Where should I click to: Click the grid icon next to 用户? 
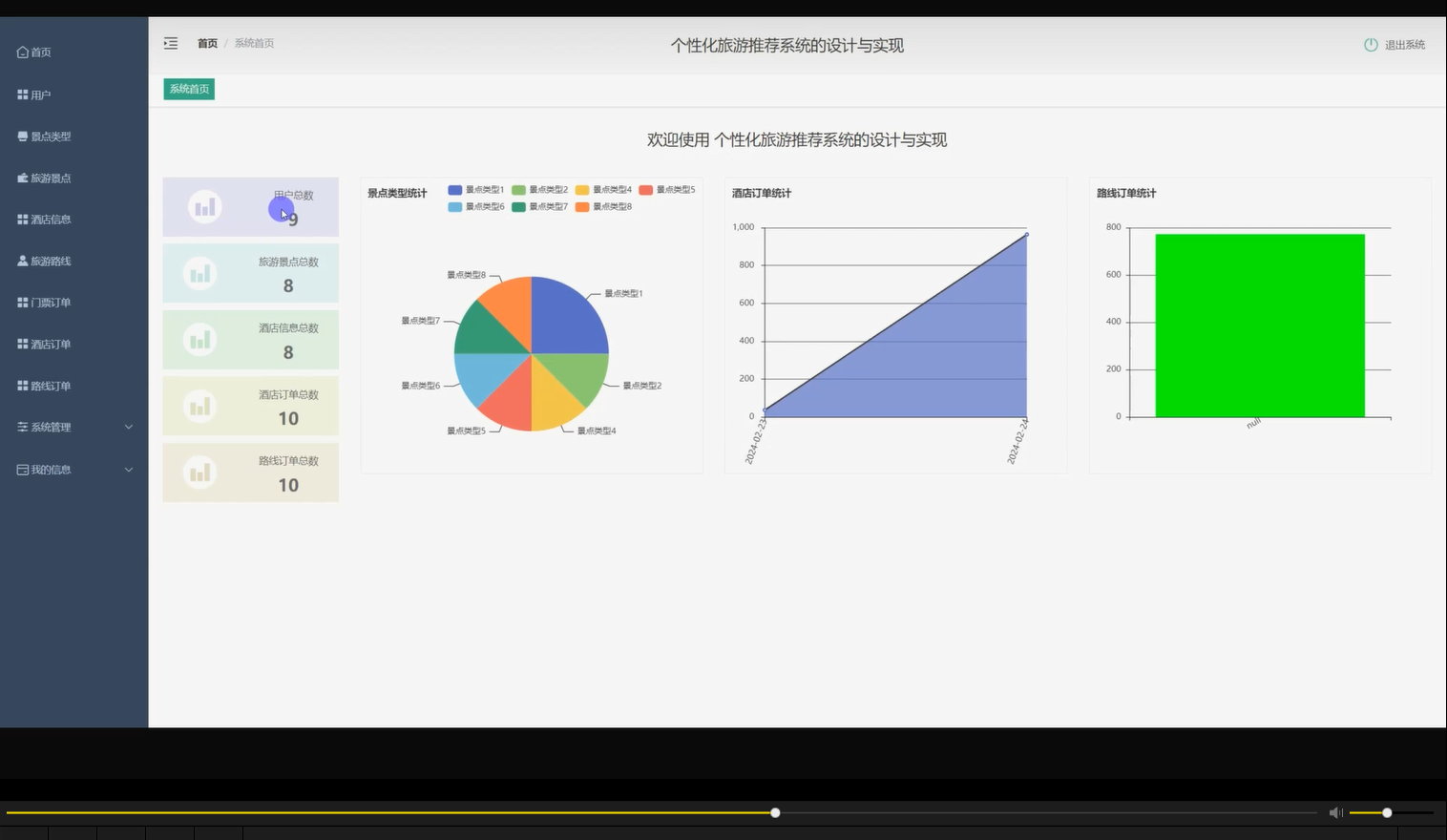[23, 94]
